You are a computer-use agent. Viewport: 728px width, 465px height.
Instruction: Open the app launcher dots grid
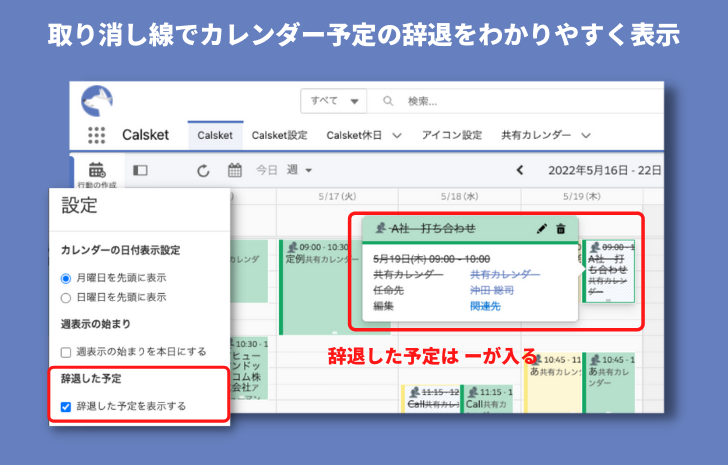(97, 135)
